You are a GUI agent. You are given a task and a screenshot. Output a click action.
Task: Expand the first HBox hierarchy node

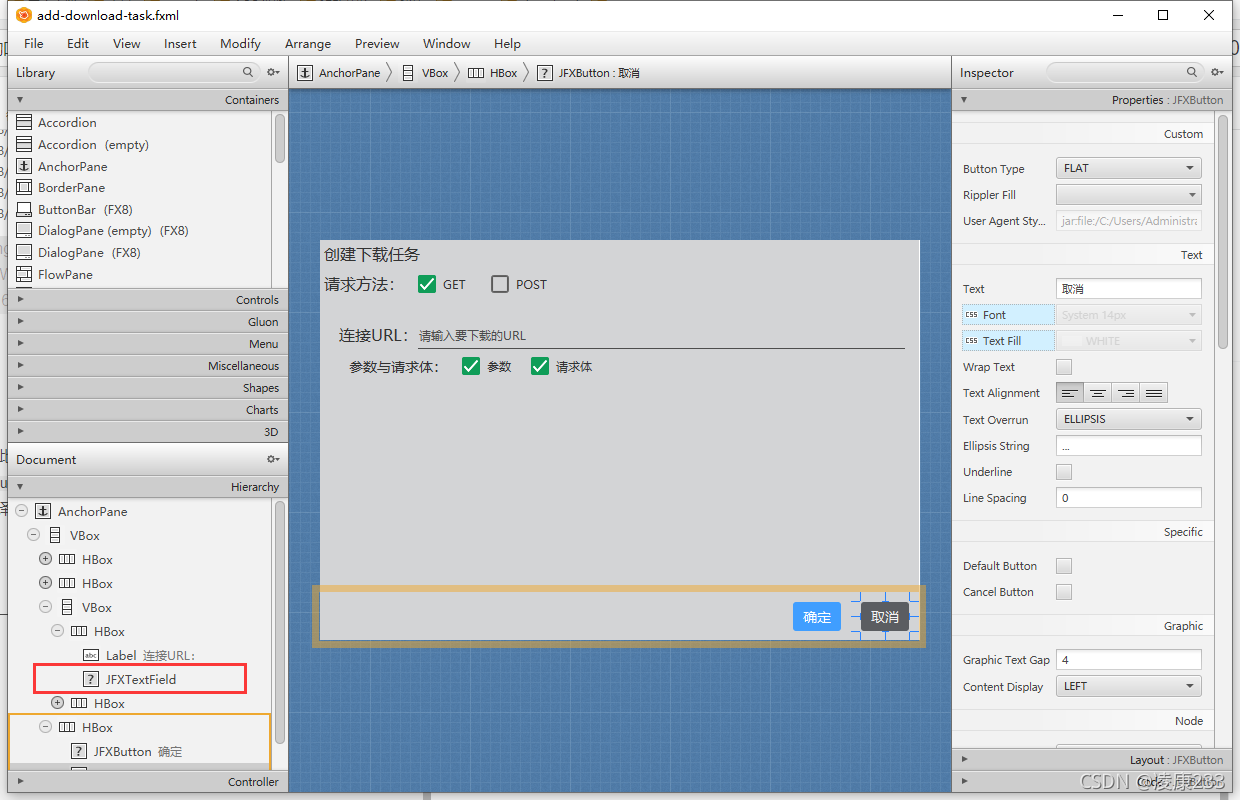pos(45,559)
